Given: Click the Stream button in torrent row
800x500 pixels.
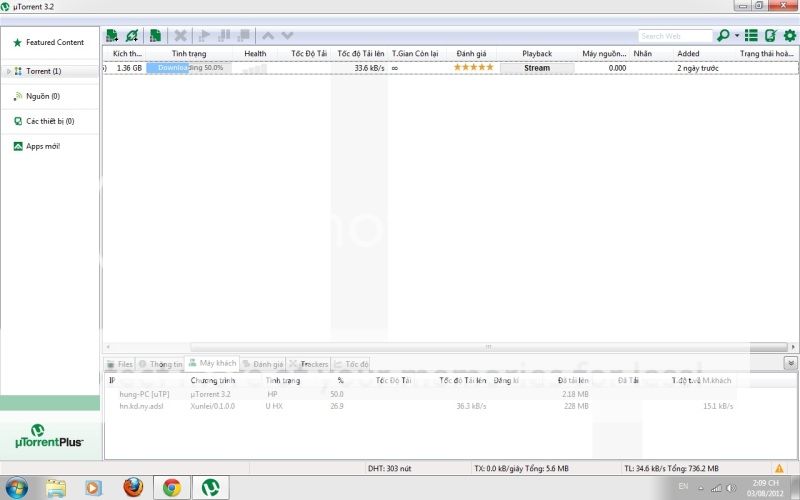Looking at the screenshot, I should coord(537,68).
